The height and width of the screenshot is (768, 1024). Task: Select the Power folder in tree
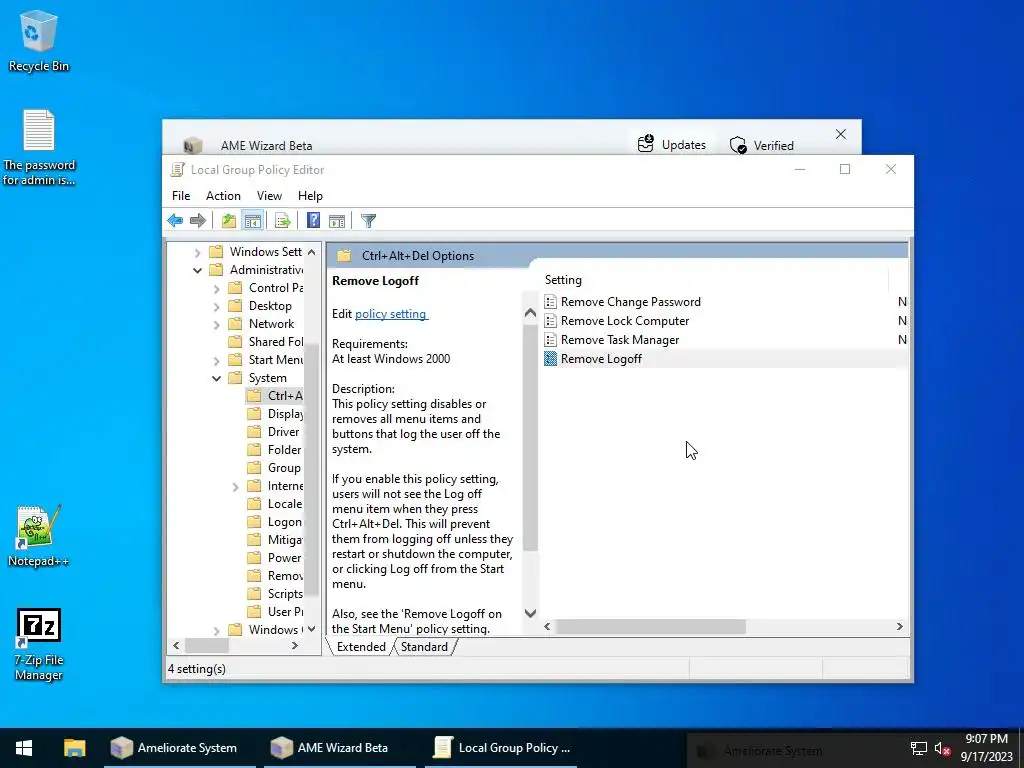275,558
